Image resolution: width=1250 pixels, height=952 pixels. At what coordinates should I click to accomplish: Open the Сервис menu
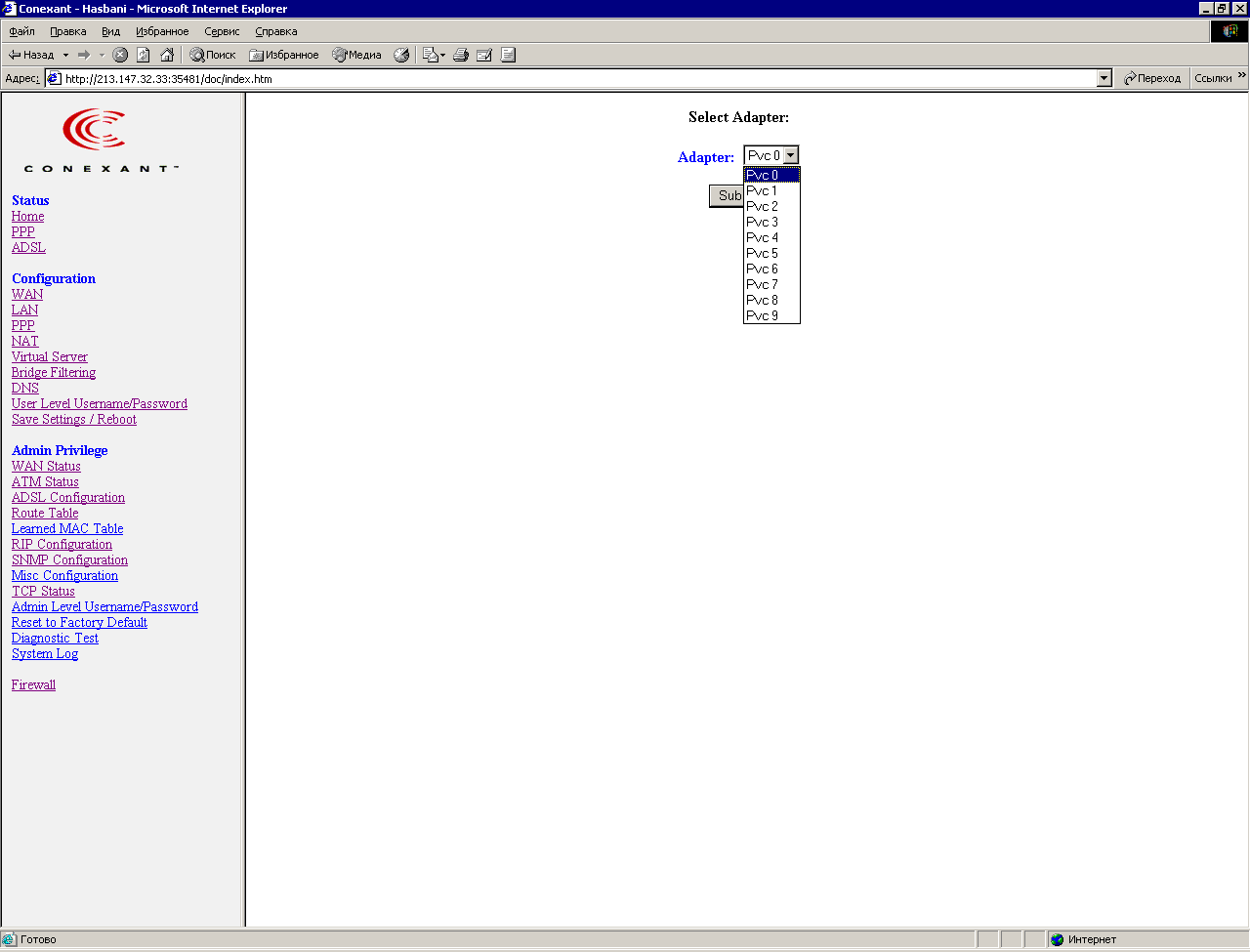(x=222, y=31)
